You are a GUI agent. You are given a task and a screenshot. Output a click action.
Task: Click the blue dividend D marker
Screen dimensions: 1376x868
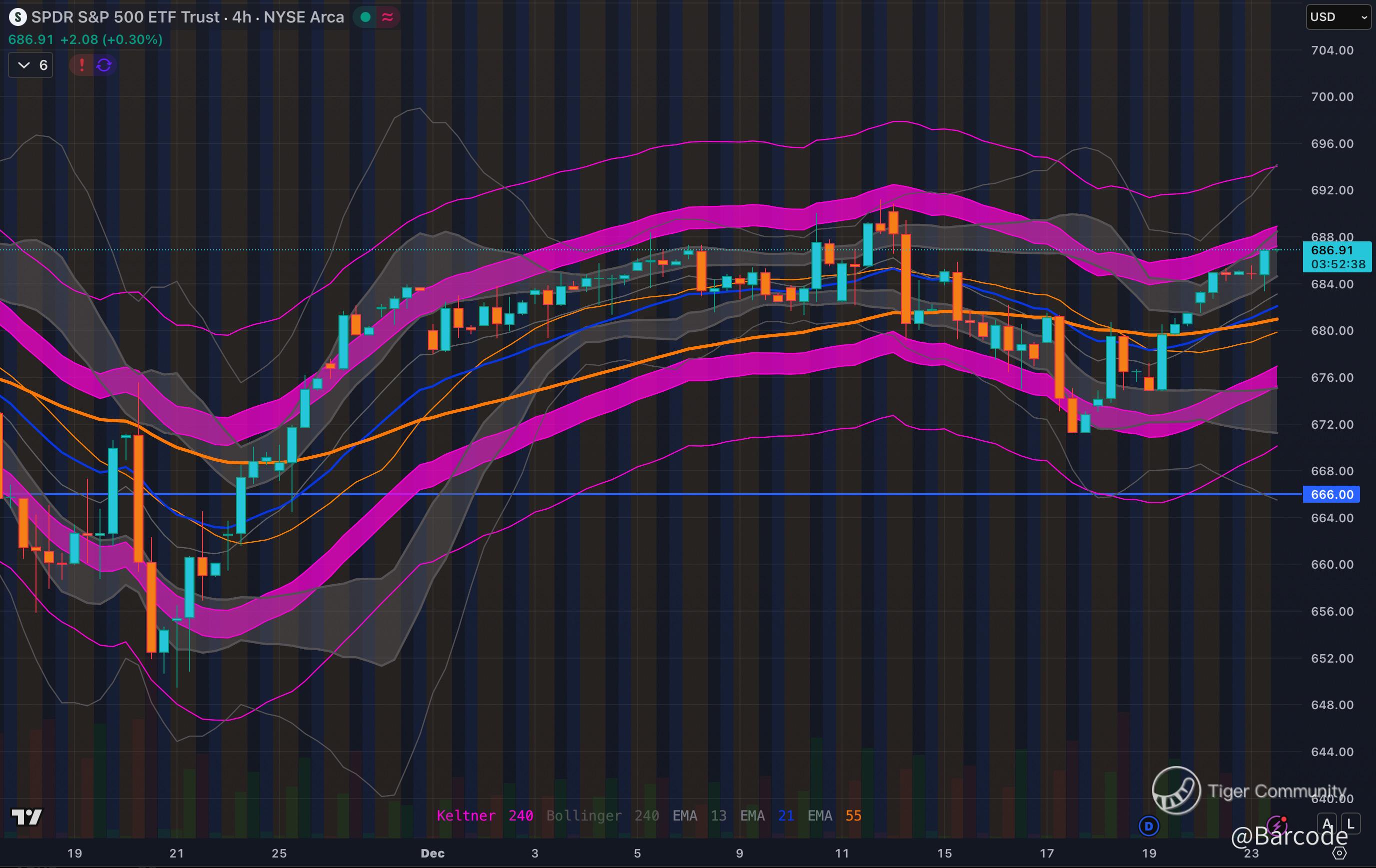click(1148, 826)
